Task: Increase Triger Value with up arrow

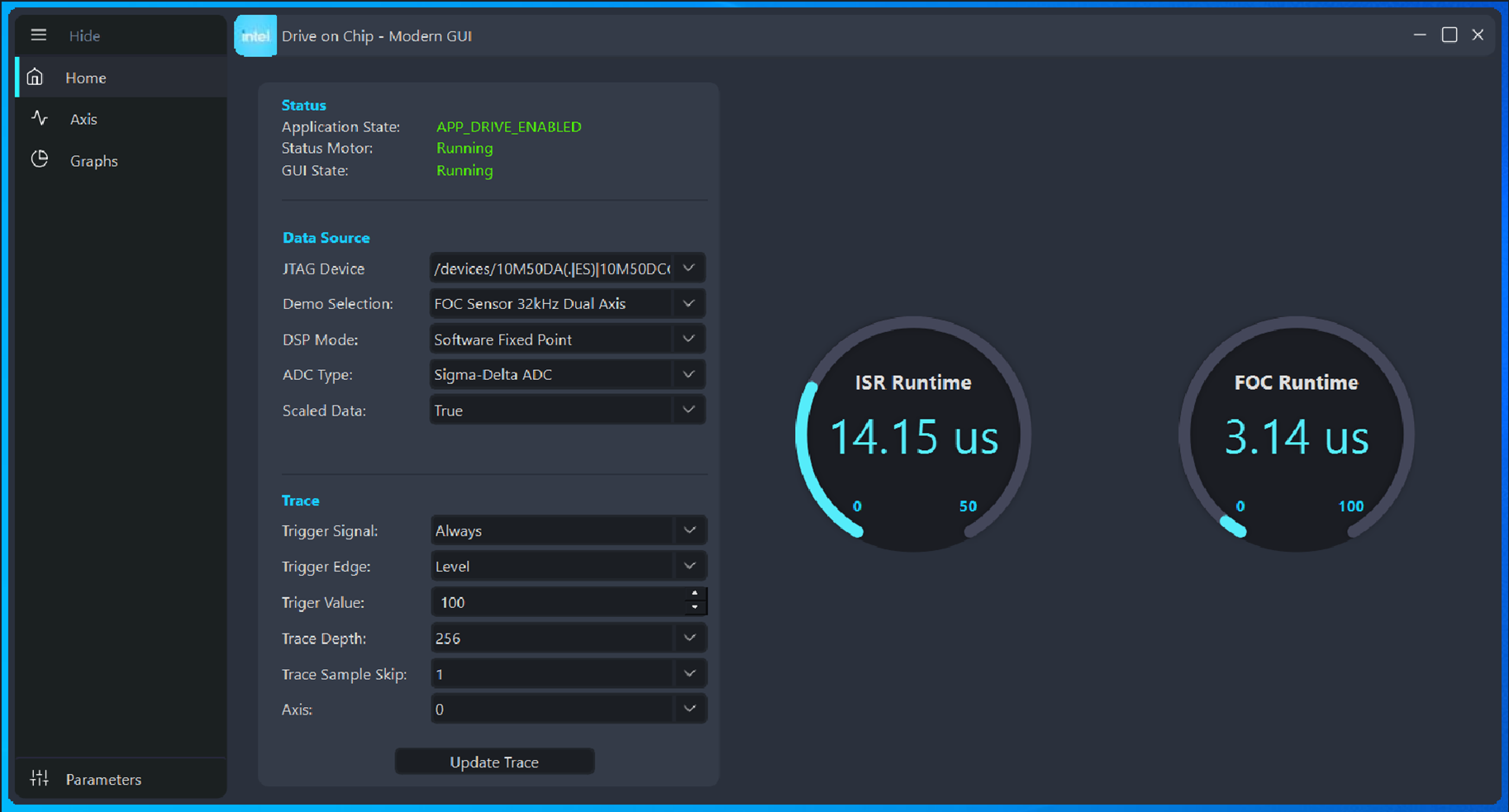Action: tap(695, 595)
